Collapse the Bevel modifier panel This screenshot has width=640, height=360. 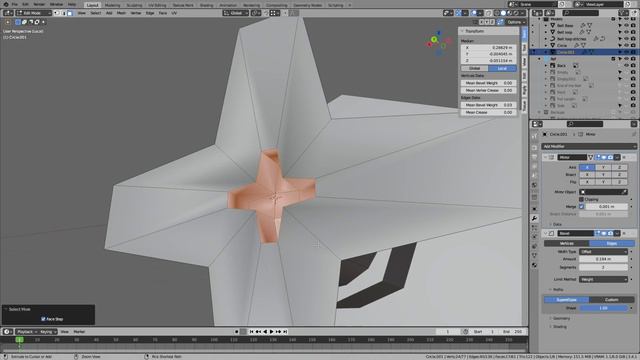tap(545, 233)
